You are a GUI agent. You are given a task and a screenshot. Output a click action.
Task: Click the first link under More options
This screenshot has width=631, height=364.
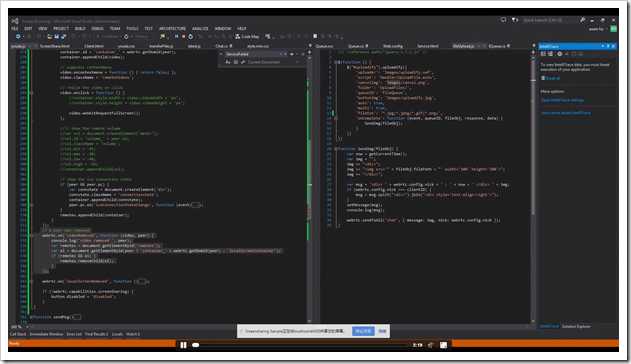(562, 100)
